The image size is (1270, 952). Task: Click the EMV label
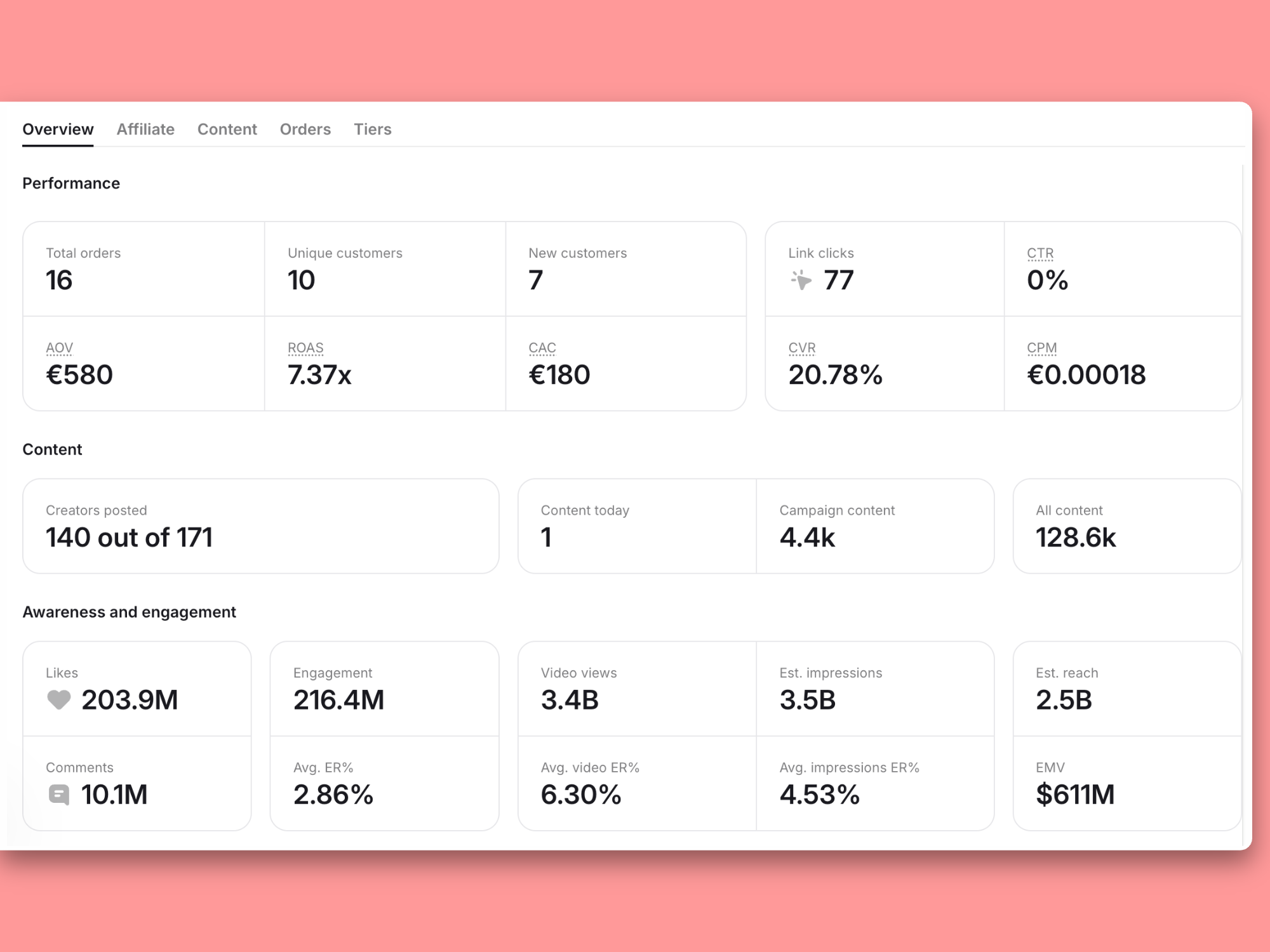pos(1050,767)
